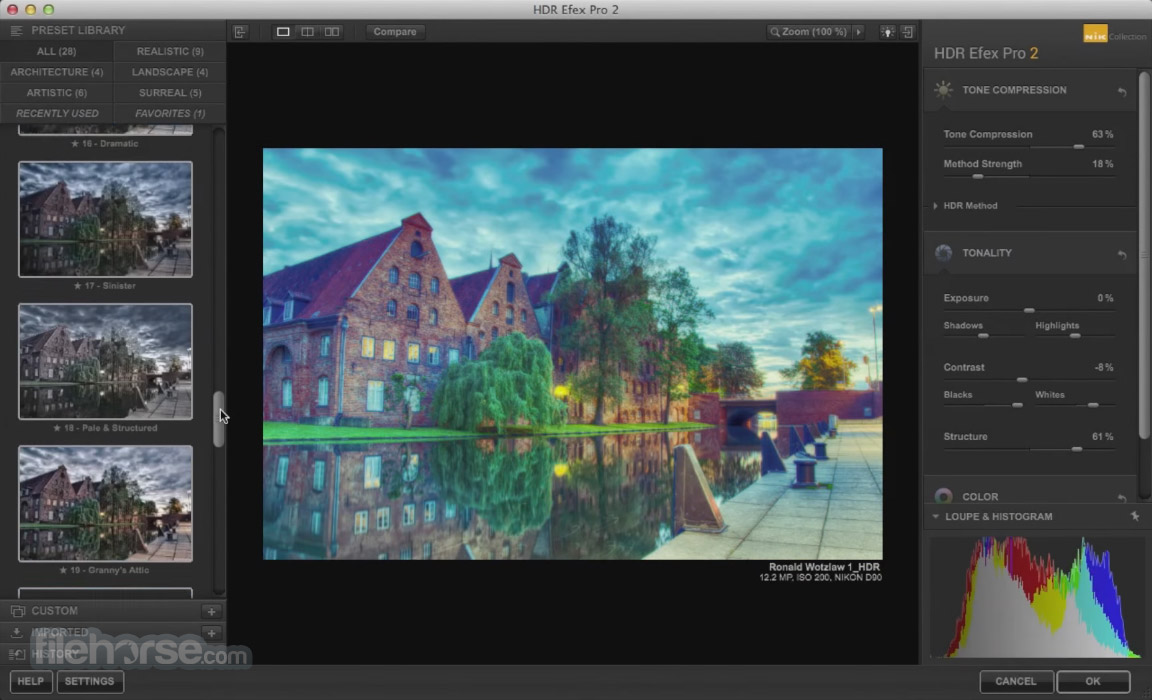
Task: Favorite the 19 - Granny's Attic star
Action: point(63,570)
